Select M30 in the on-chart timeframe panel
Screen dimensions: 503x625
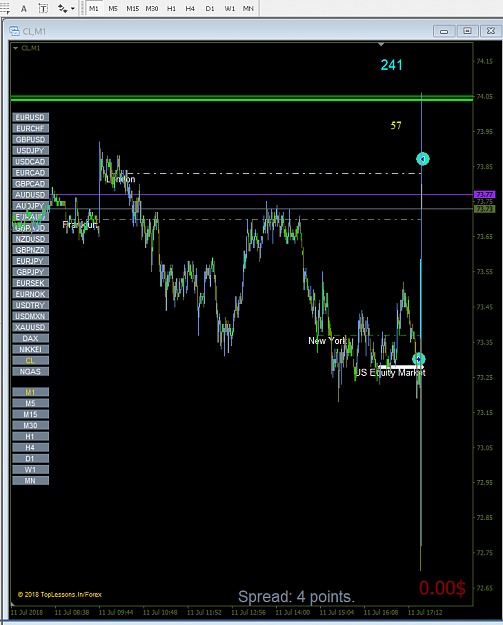[30, 425]
